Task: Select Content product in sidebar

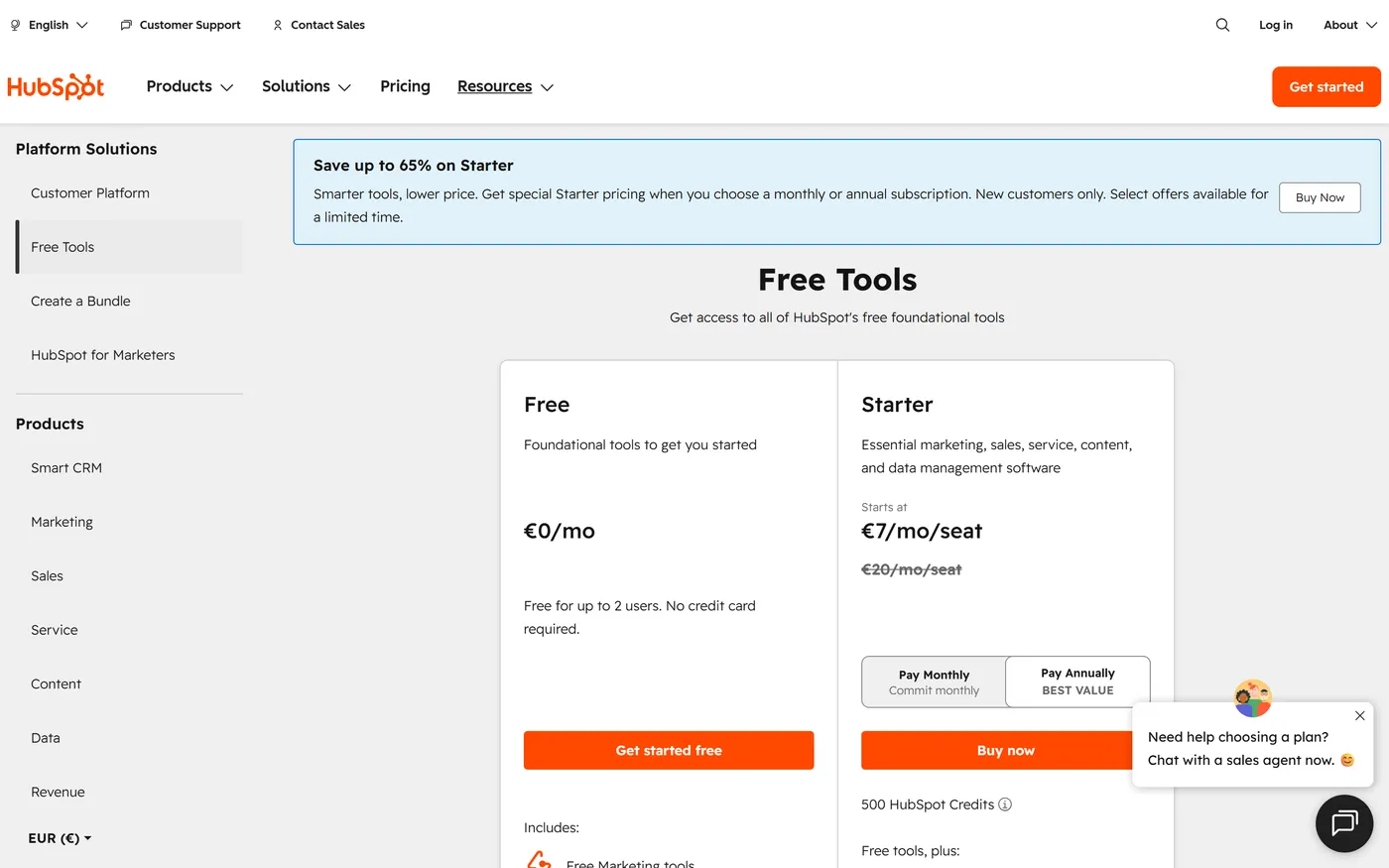Action: 129,684
